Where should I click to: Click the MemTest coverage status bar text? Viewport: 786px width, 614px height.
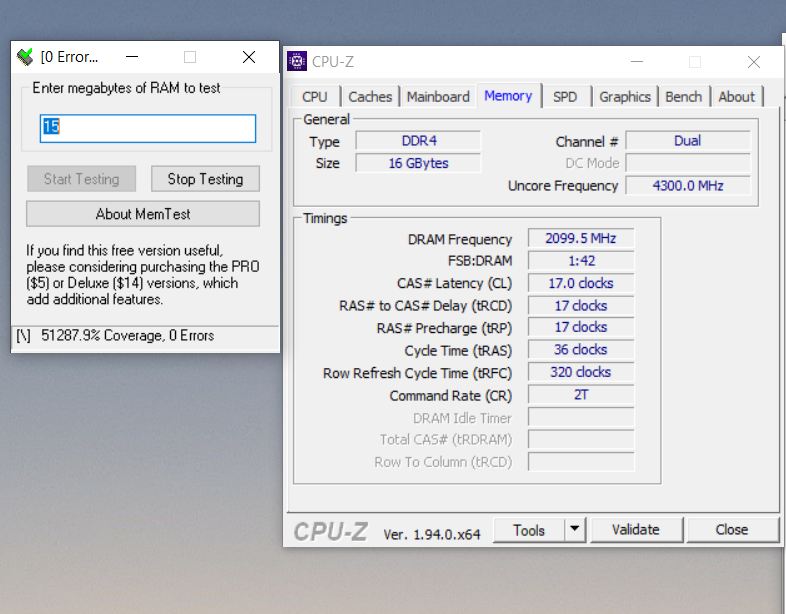click(x=127, y=335)
